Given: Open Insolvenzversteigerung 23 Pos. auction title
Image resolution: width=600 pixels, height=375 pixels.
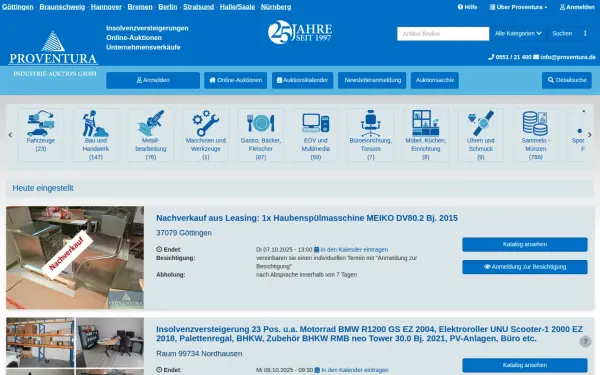Looking at the screenshot, I should point(369,334).
